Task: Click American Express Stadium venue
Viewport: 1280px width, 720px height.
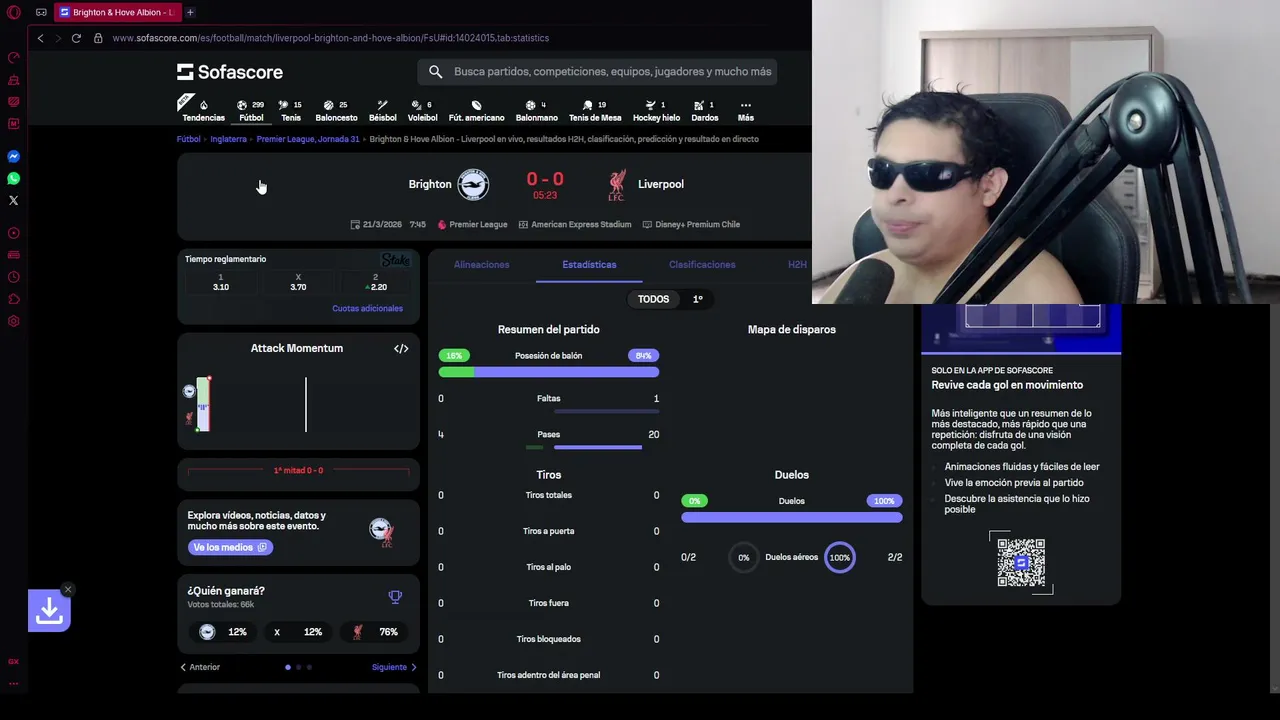Action: click(x=575, y=224)
